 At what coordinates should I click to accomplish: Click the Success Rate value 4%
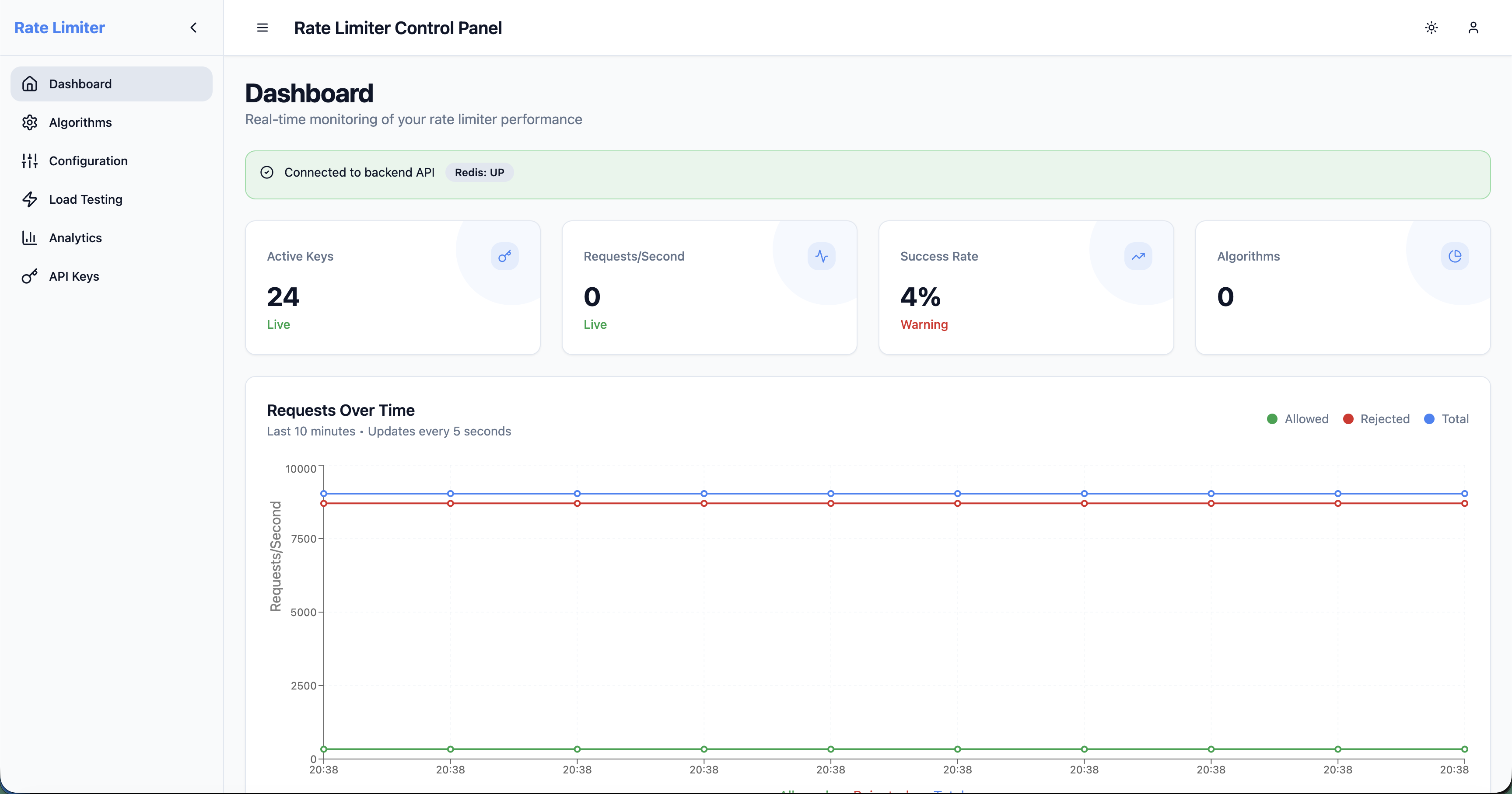coord(920,297)
